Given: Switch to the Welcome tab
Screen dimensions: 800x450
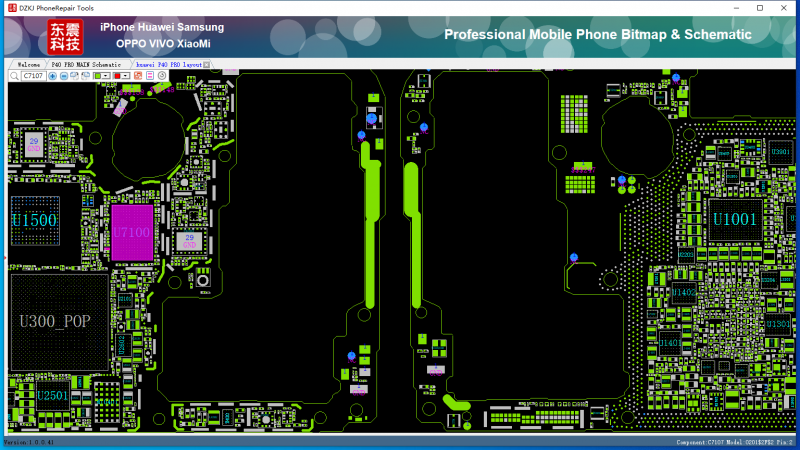Looking at the screenshot, I should 29,65.
